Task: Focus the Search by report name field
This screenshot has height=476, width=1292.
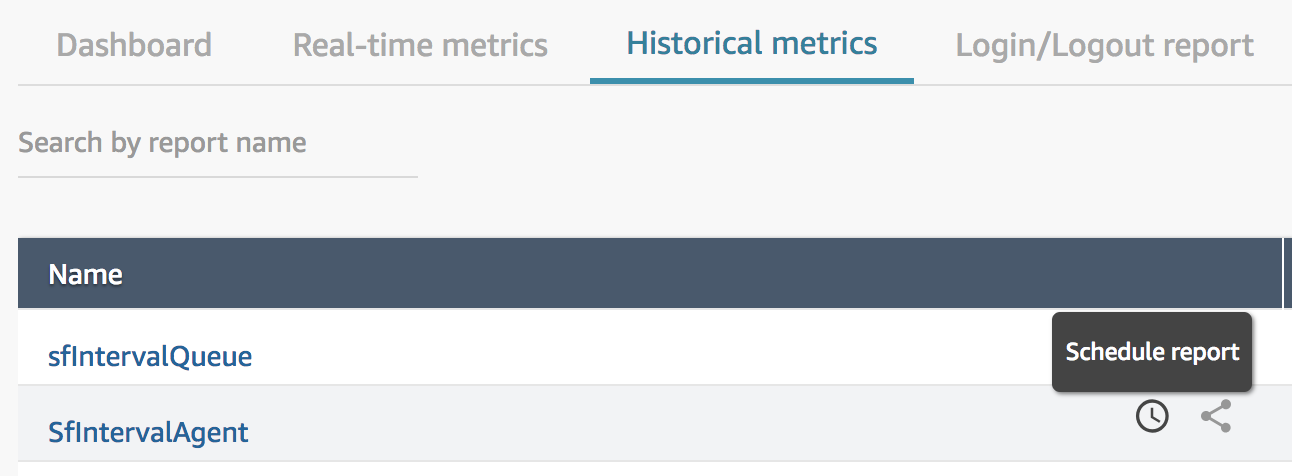Action: coord(217,143)
